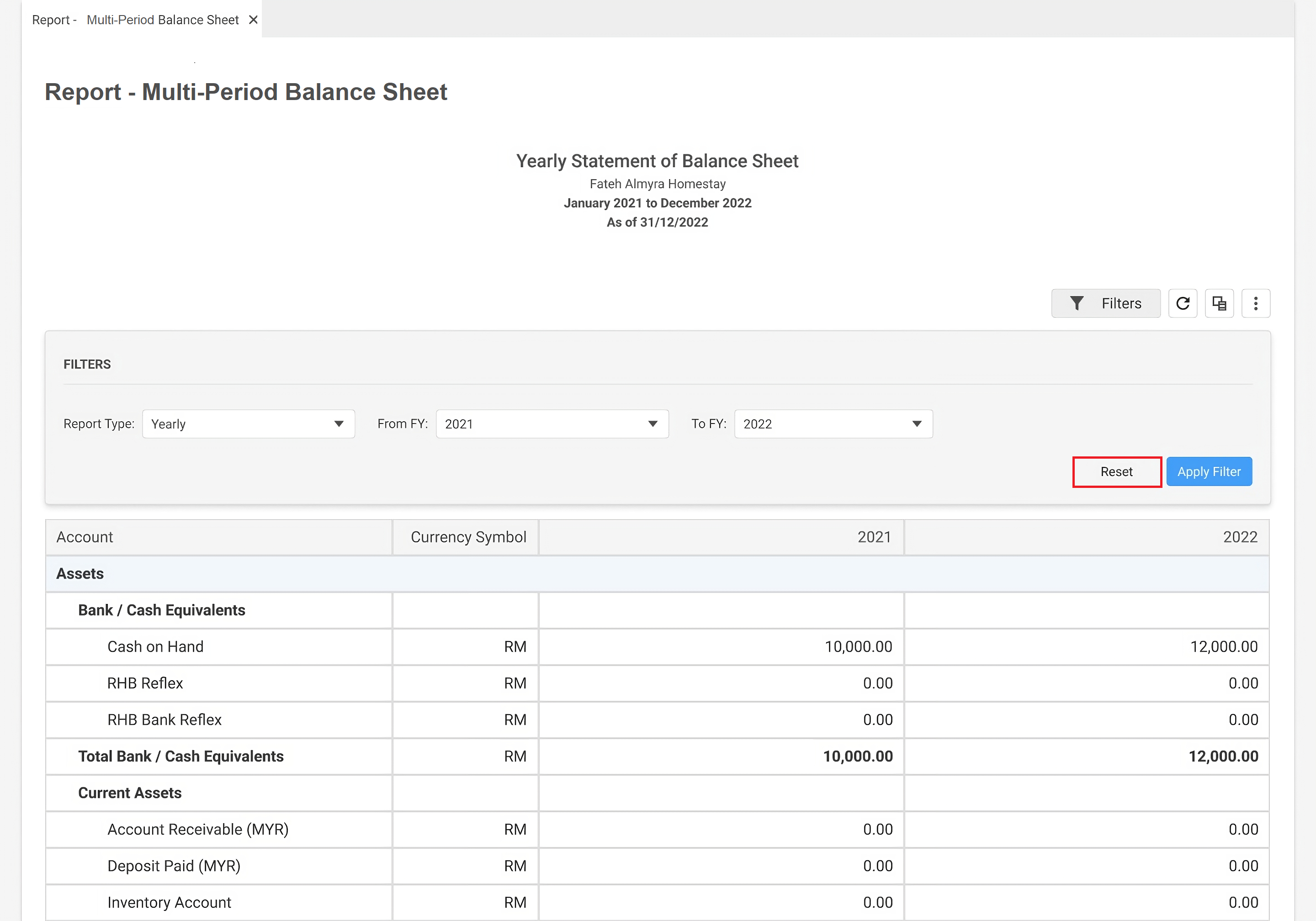Image resolution: width=1316 pixels, height=921 pixels.
Task: Click the RHB Bank Reflex account
Action: [x=164, y=720]
